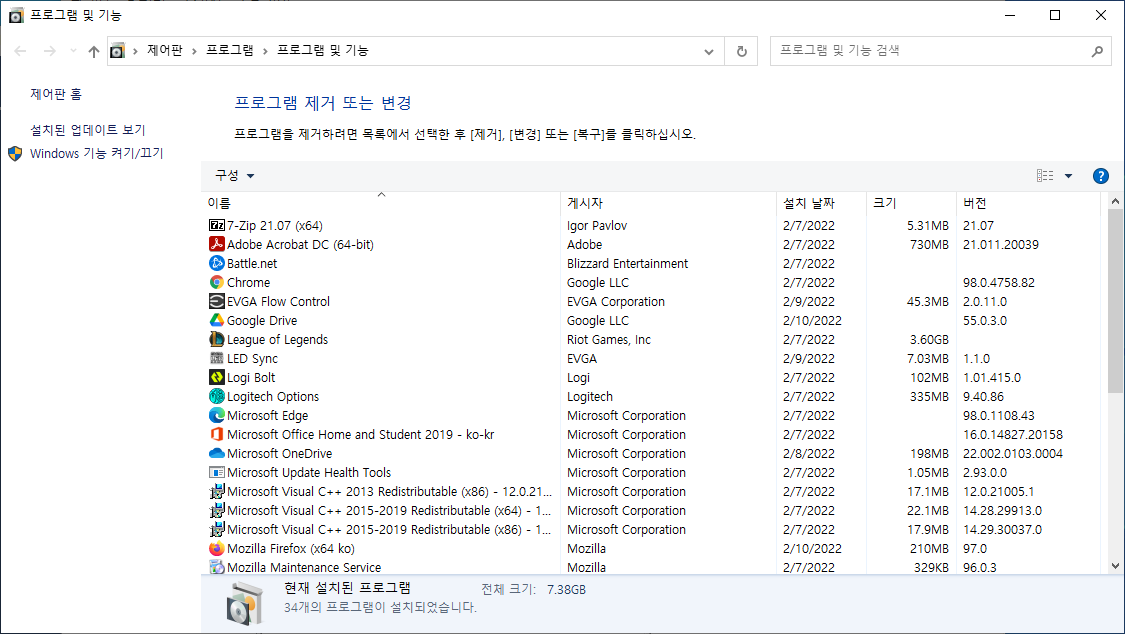This screenshot has height=634, width=1125.
Task: Open the 구성 dropdown menu
Action: pyautogui.click(x=235, y=176)
